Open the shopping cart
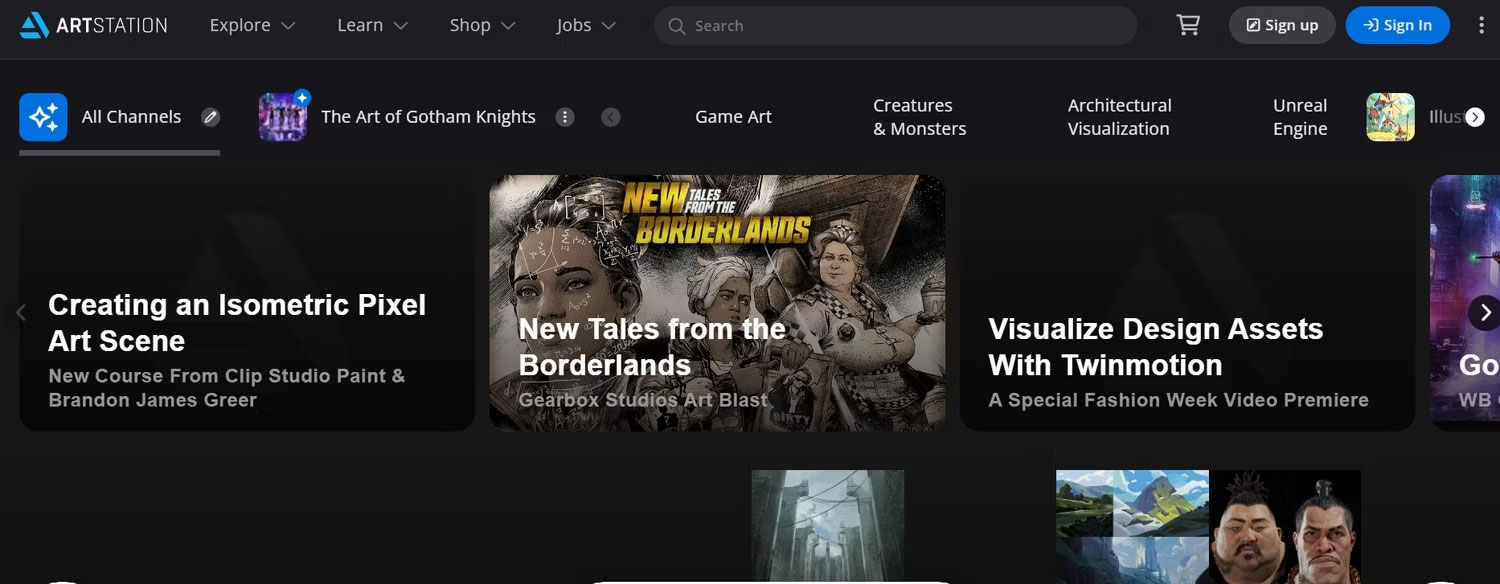This screenshot has height=584, width=1500. click(1188, 25)
